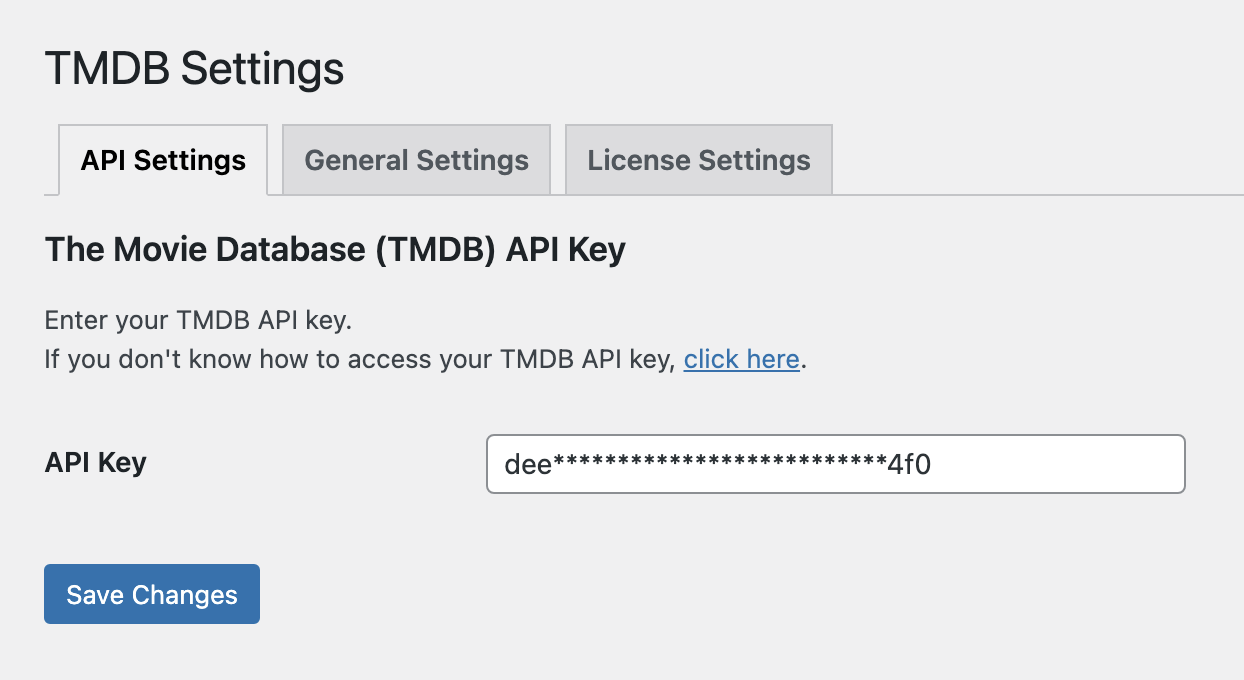Image resolution: width=1244 pixels, height=680 pixels.
Task: Save the TMDB API settings
Action: click(x=152, y=594)
